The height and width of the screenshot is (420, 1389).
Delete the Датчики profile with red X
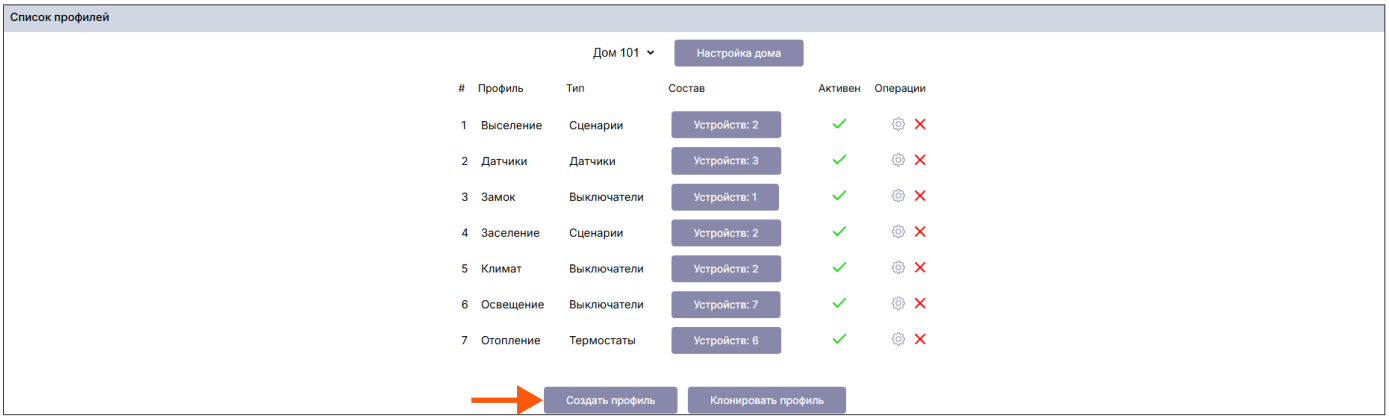tap(920, 160)
